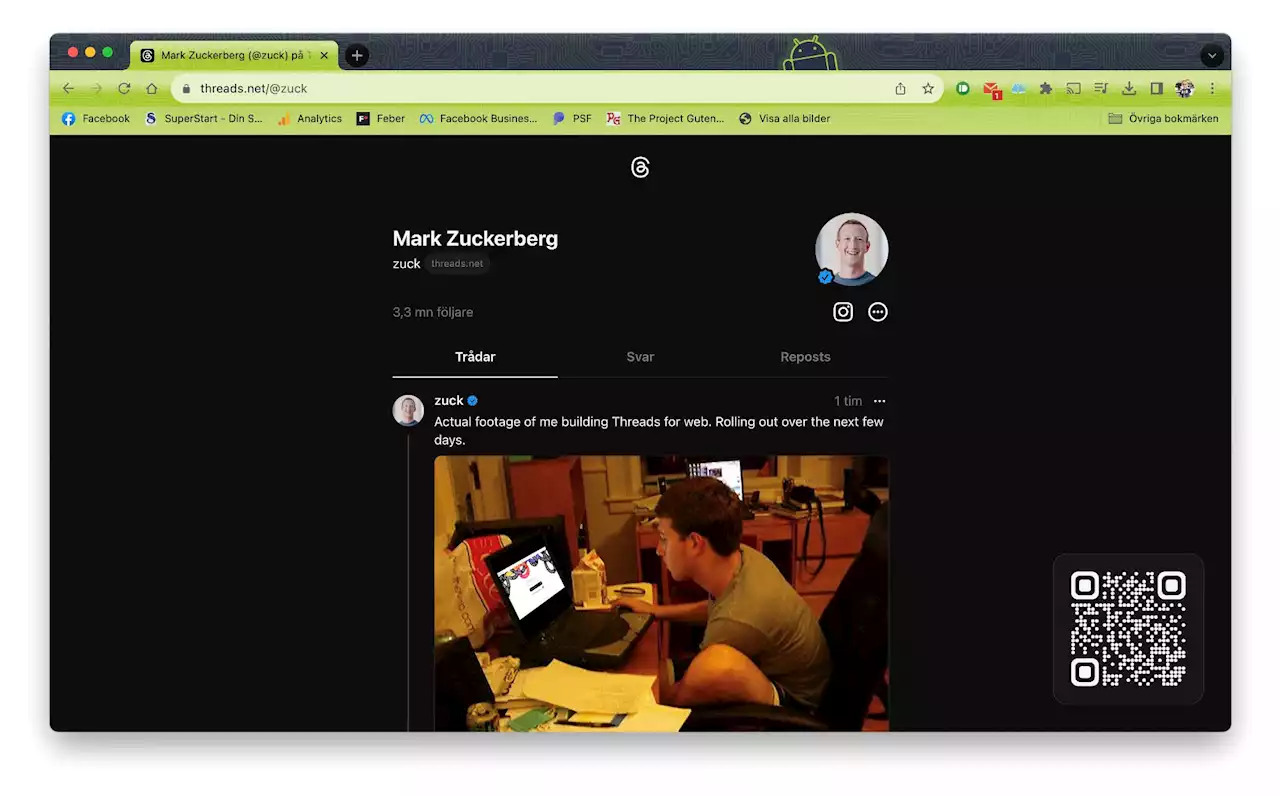Open the Chrome profile avatar
The image size is (1280, 796).
[x=1185, y=88]
